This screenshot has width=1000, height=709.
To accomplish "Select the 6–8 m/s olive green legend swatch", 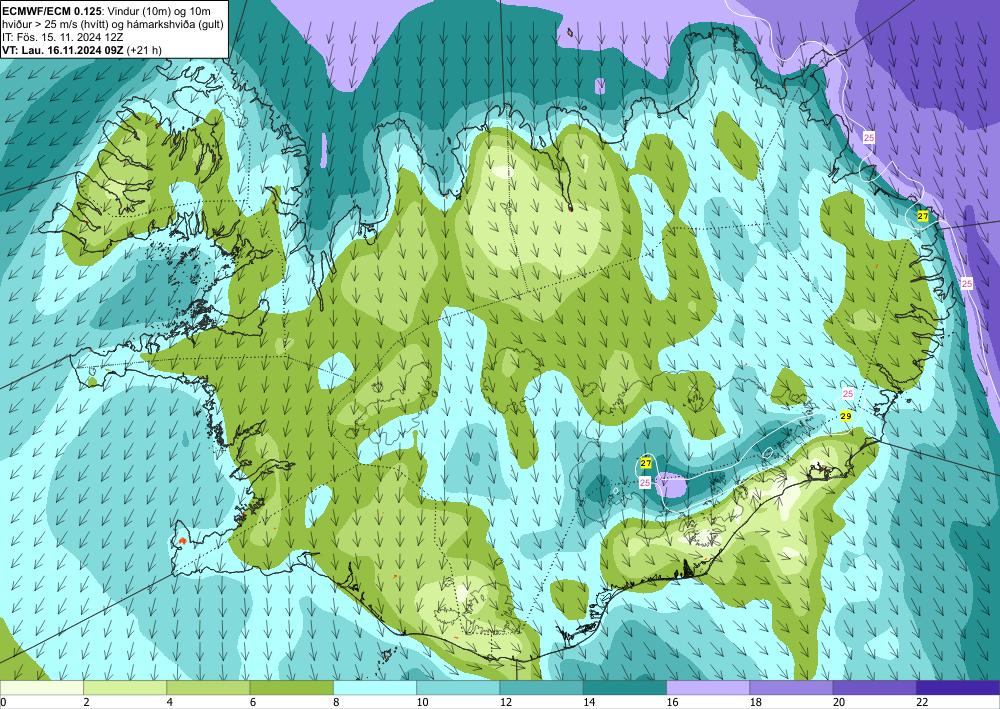I will point(291,687).
